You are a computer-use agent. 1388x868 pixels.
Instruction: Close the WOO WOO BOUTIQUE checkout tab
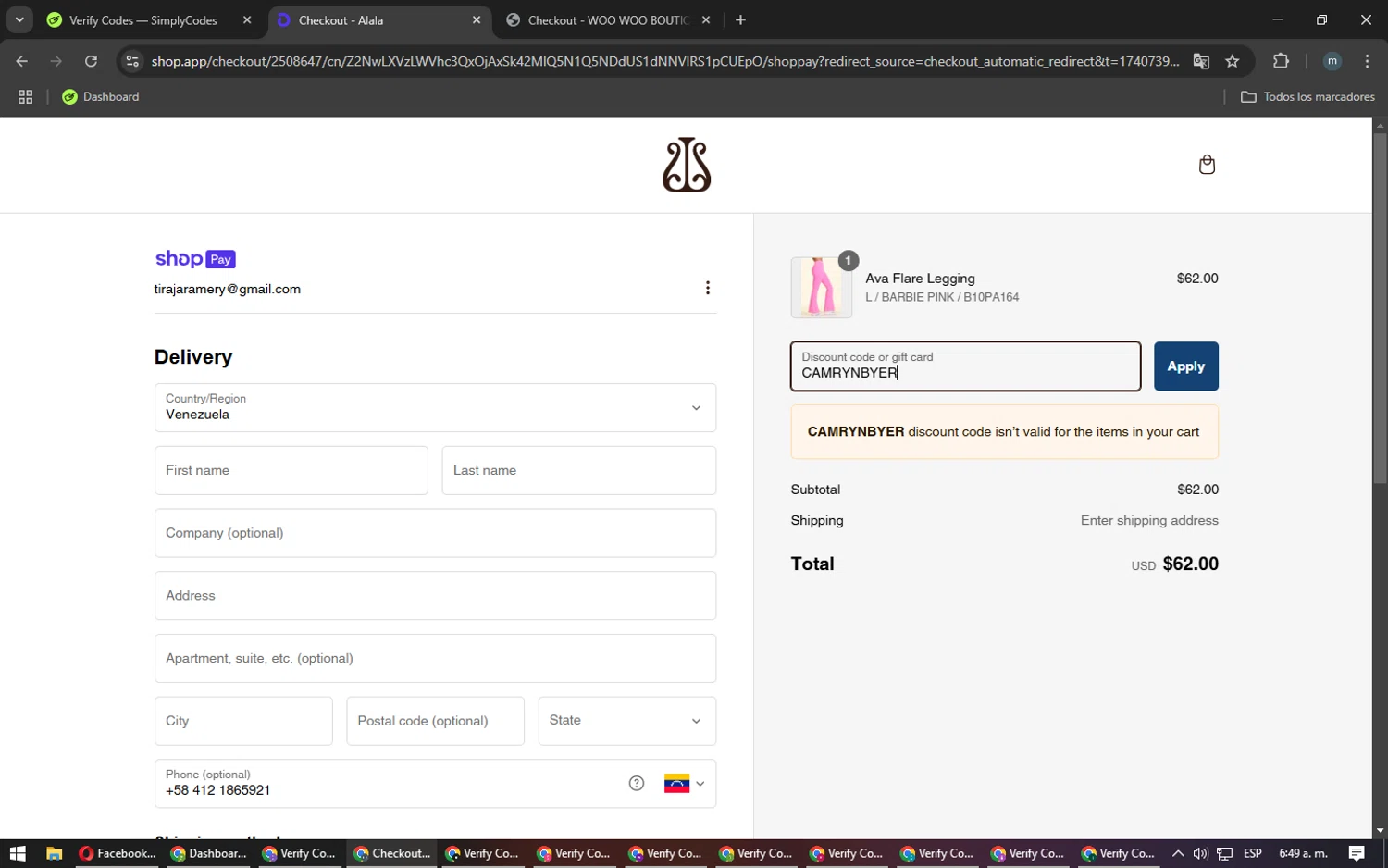706,20
